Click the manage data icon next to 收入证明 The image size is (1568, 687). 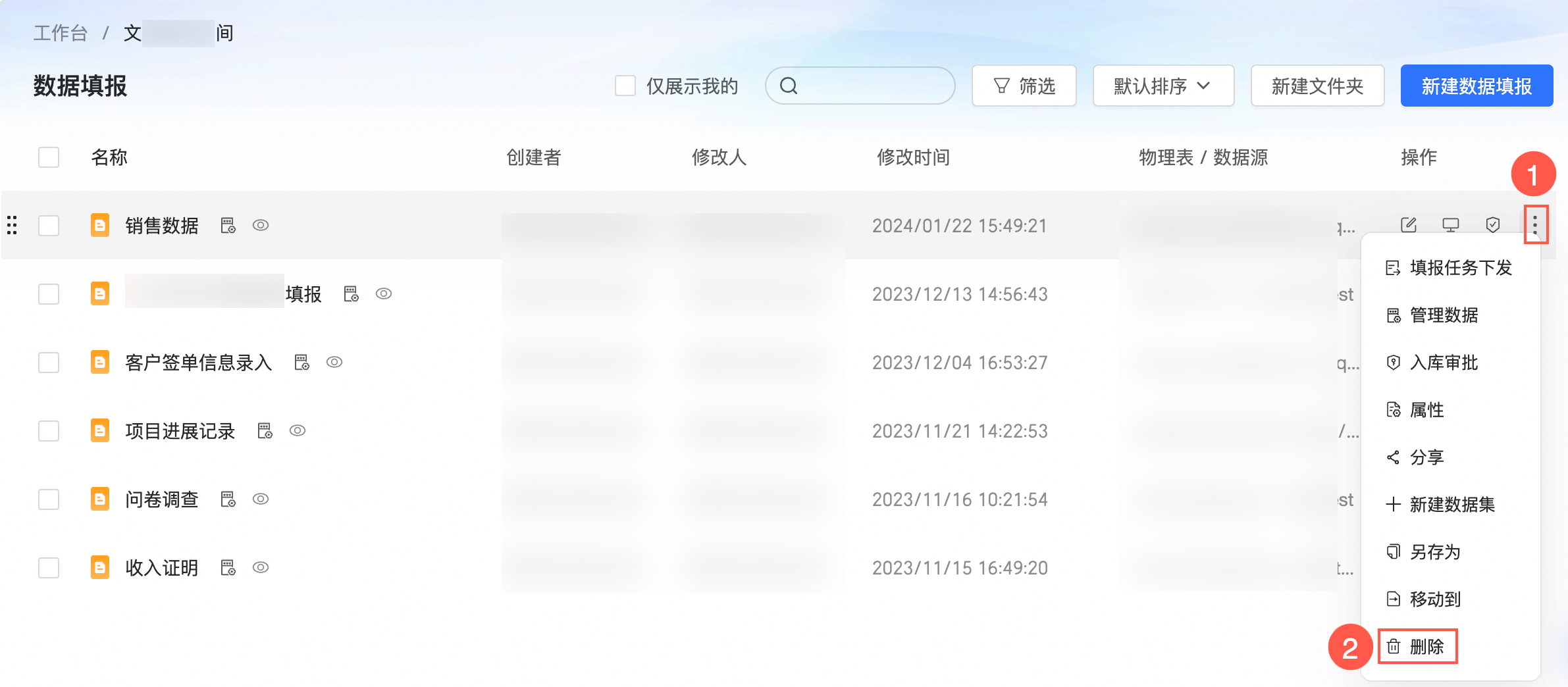point(228,567)
